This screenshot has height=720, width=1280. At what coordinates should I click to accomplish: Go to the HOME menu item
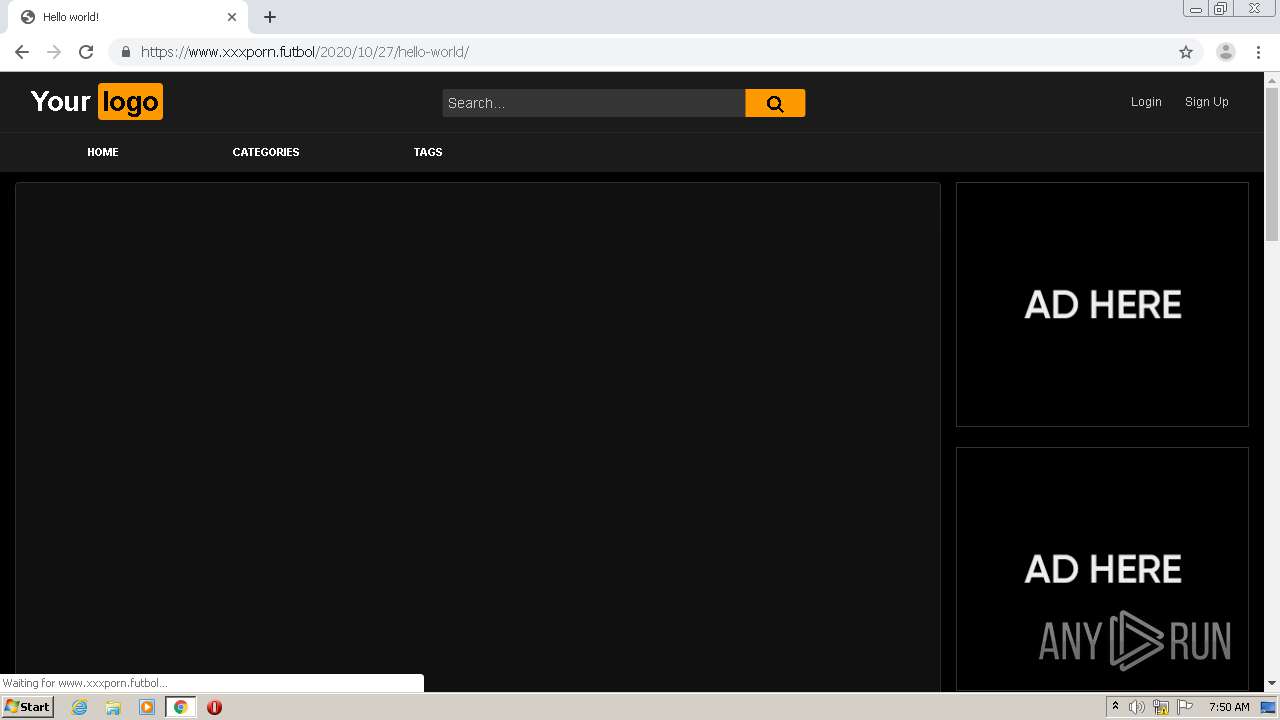[103, 152]
